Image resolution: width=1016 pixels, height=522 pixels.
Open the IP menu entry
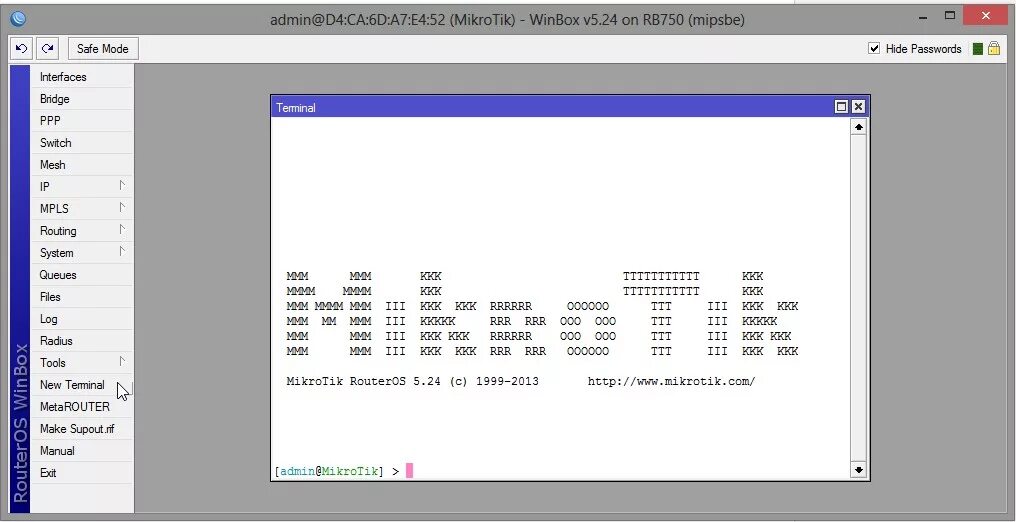82,187
